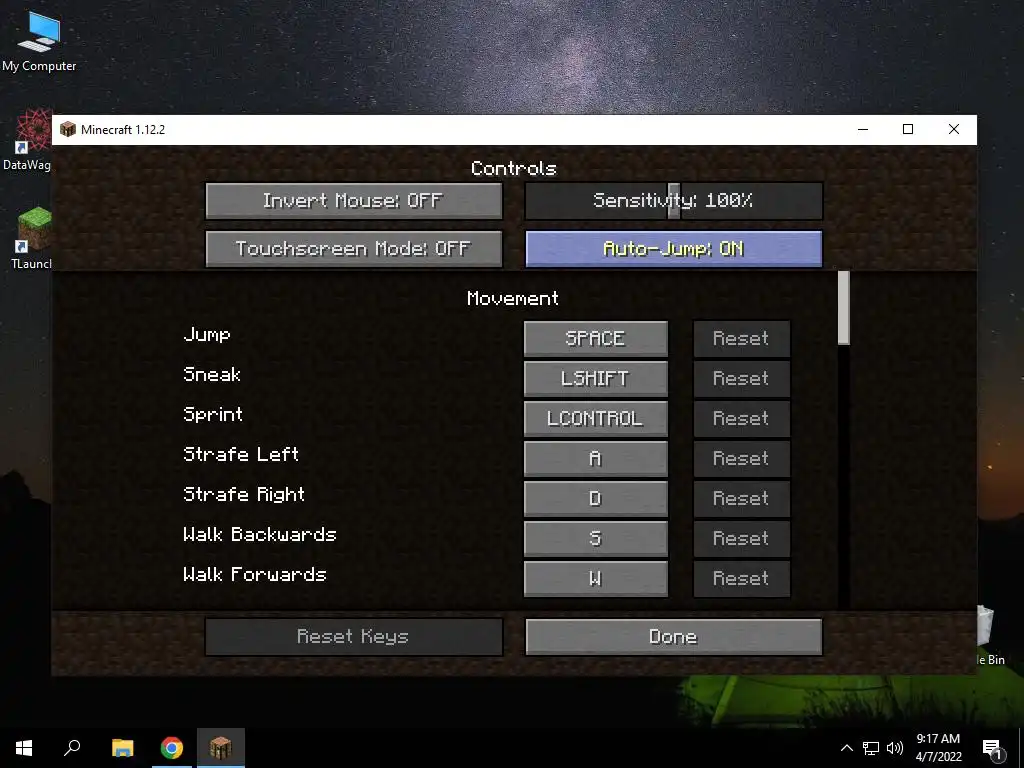Click the Sneak label text
Viewport: 1024px width, 768px height.
[212, 374]
